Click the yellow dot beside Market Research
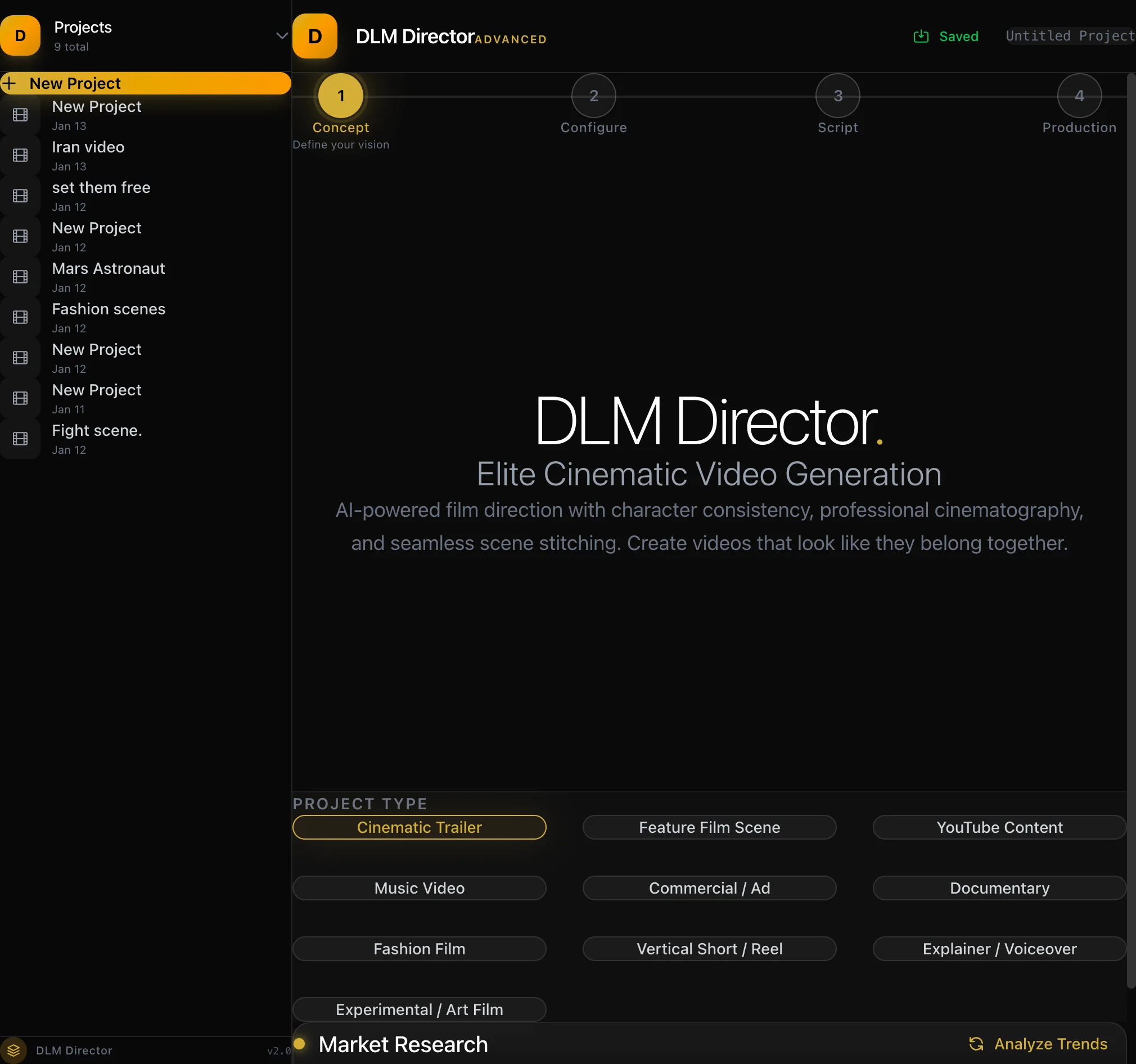The height and width of the screenshot is (1064, 1136). [299, 1044]
